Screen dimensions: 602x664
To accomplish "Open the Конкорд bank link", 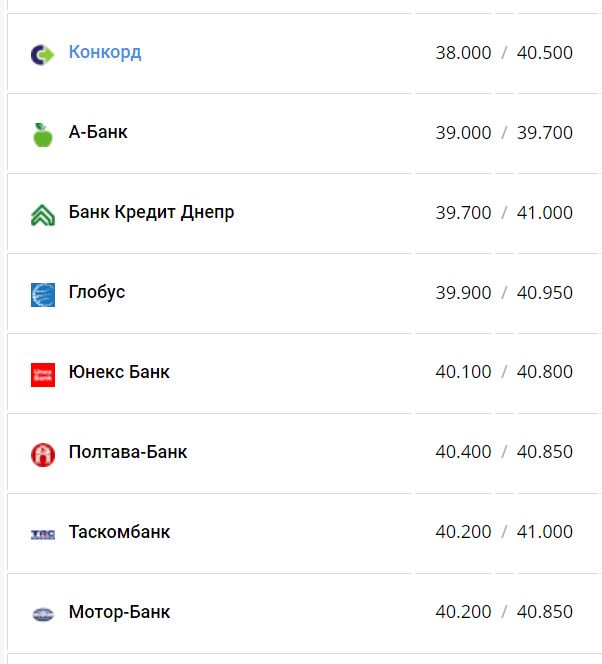I will (105, 52).
